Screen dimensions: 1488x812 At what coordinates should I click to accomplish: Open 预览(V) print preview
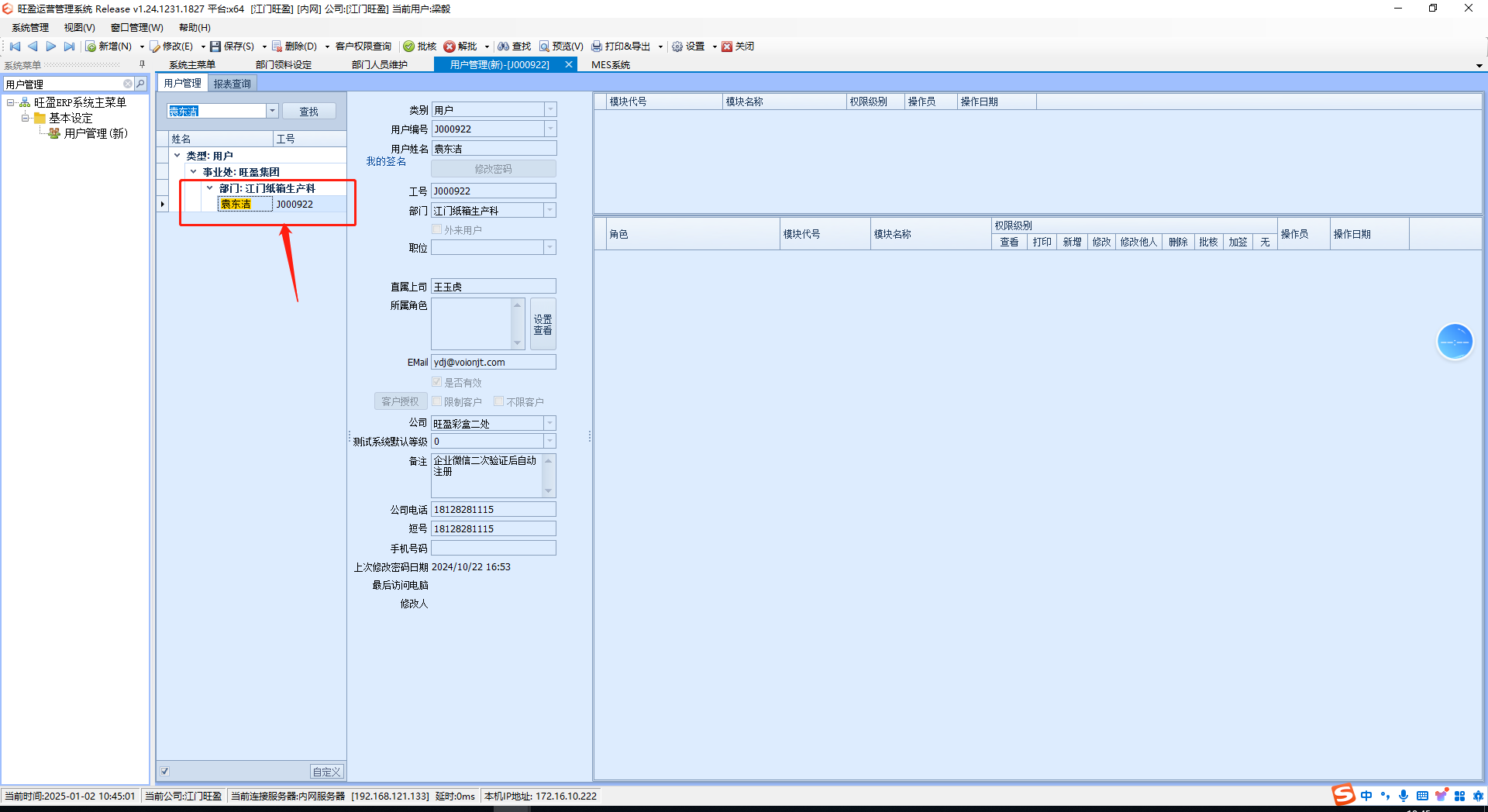click(562, 46)
